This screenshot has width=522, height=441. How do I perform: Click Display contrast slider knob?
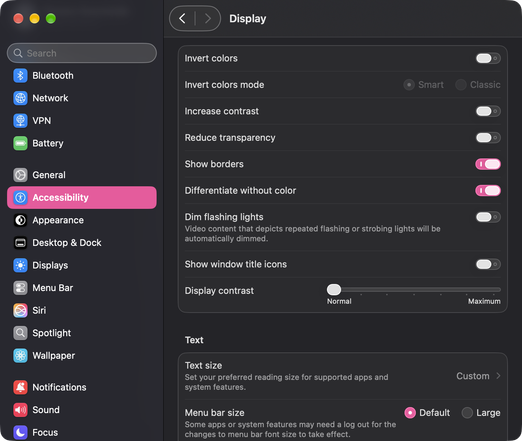coord(334,290)
